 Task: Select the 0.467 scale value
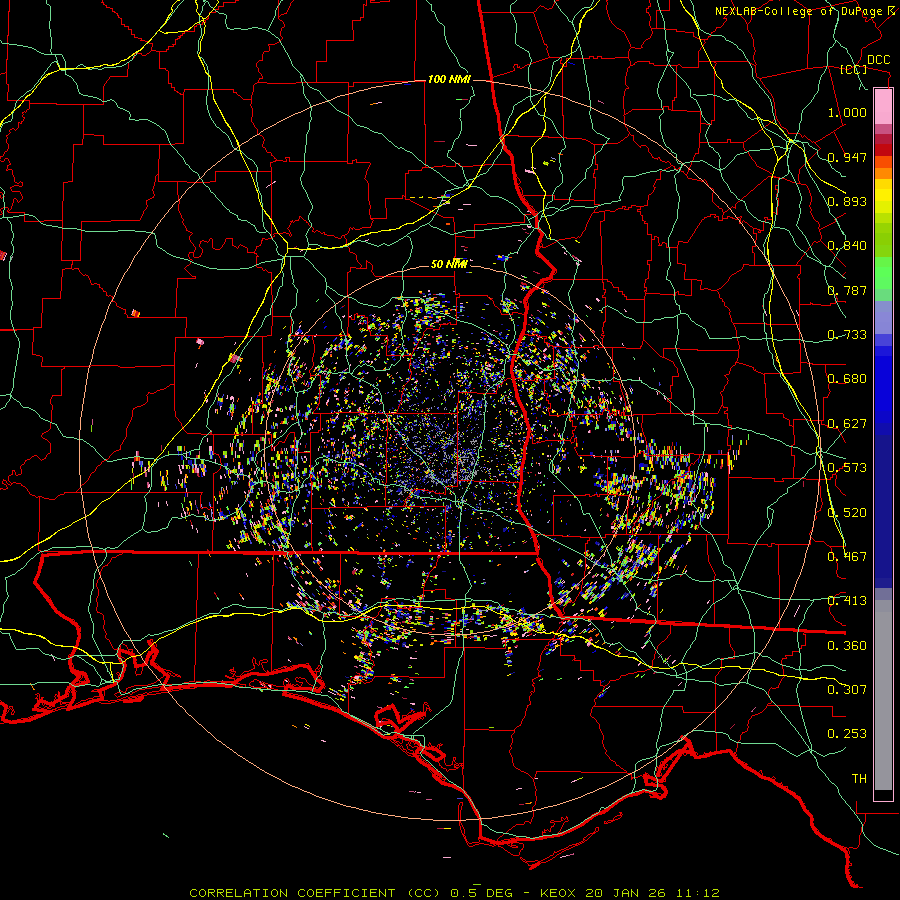pyautogui.click(x=847, y=557)
